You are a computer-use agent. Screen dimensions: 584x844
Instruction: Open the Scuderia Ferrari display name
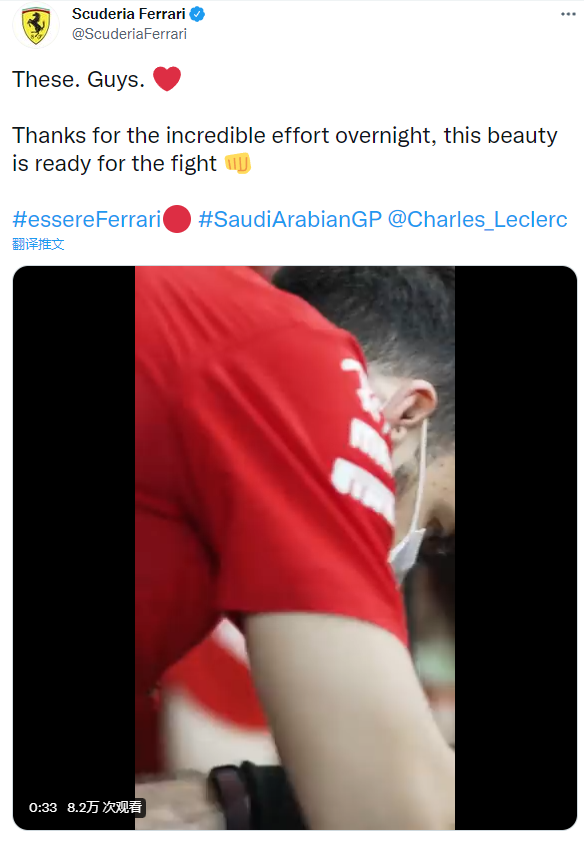point(129,14)
